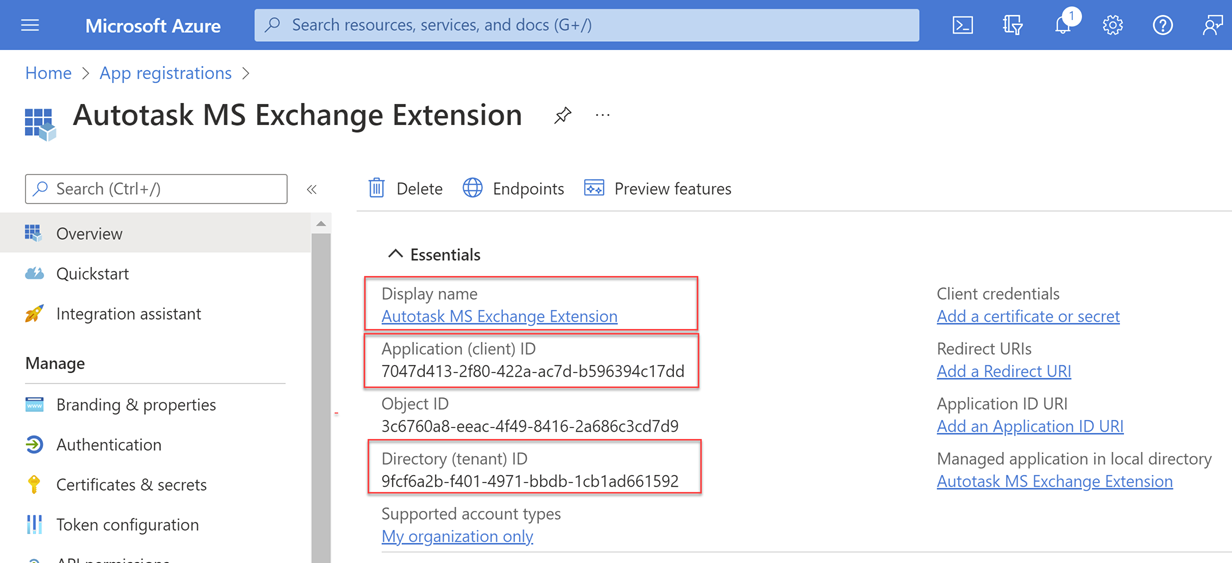Click Object ID value 3c6760a8

530,426
